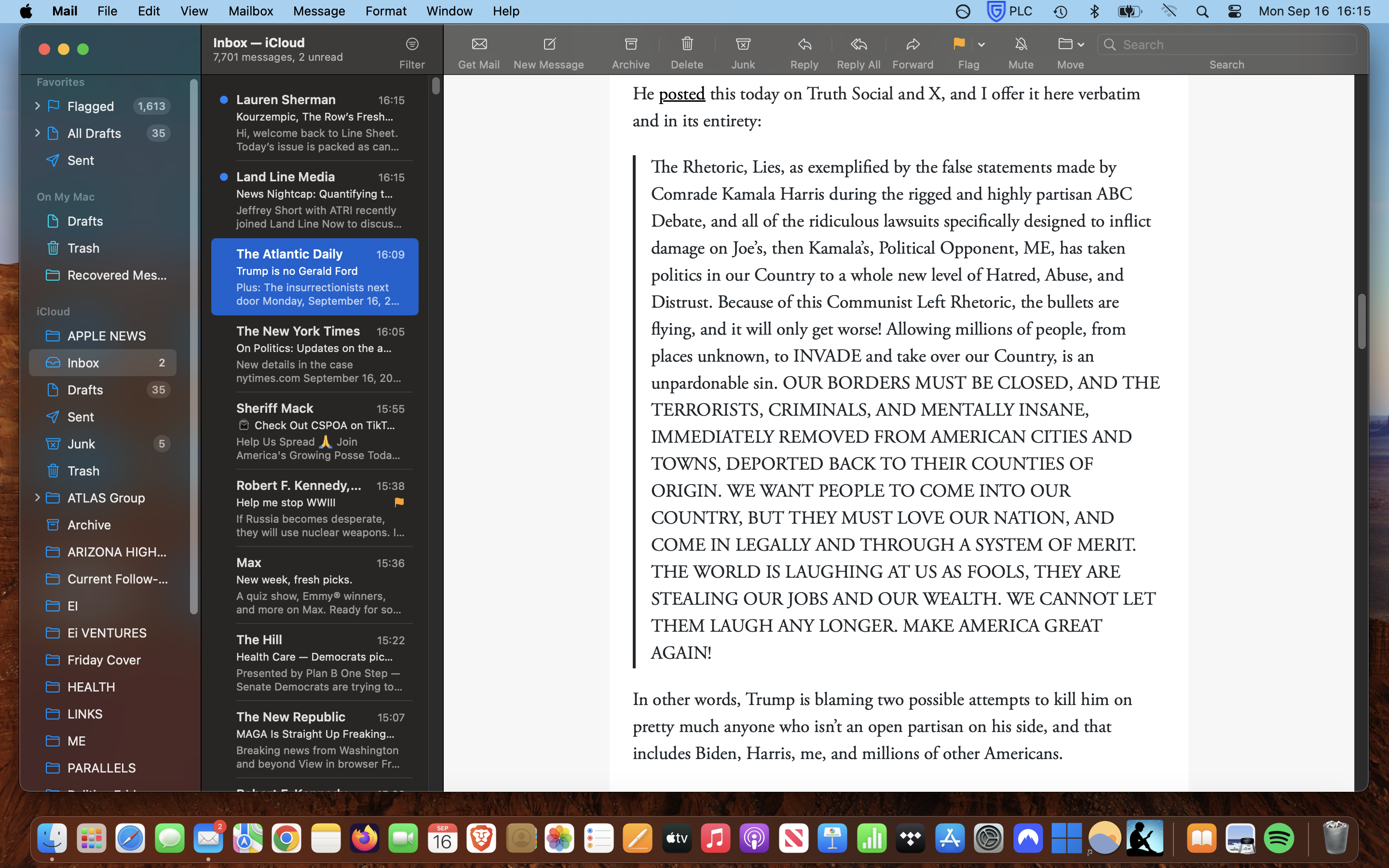
Task: Toggle the message list Filter
Action: coord(411,44)
